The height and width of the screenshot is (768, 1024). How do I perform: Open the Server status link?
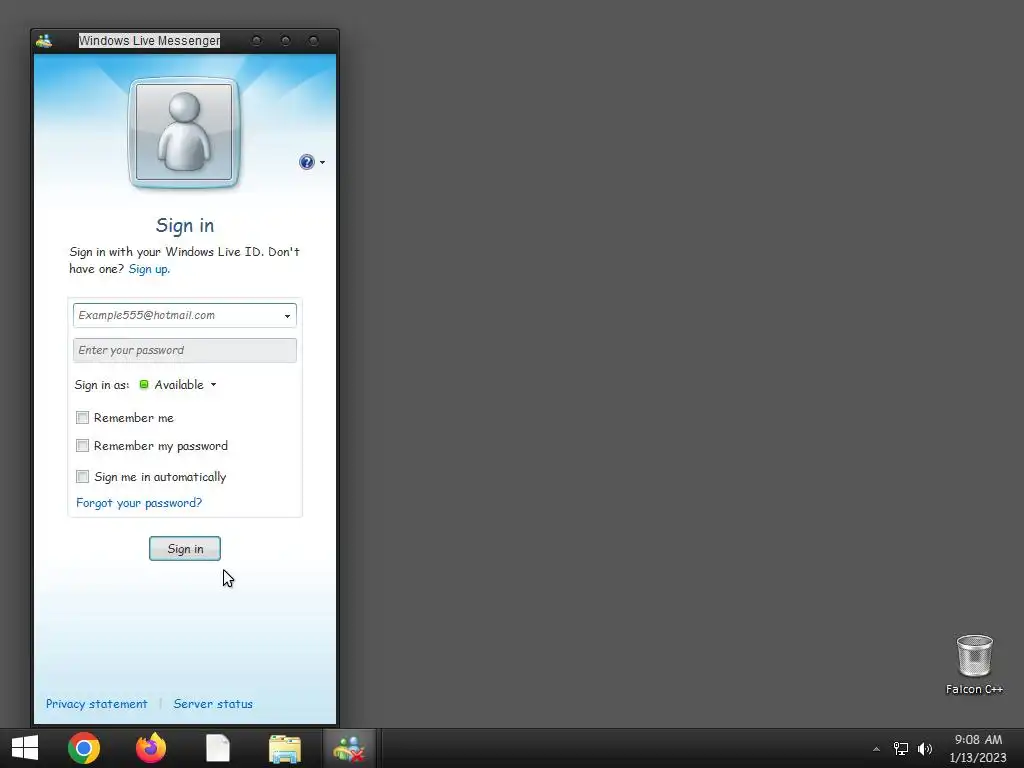(x=213, y=704)
